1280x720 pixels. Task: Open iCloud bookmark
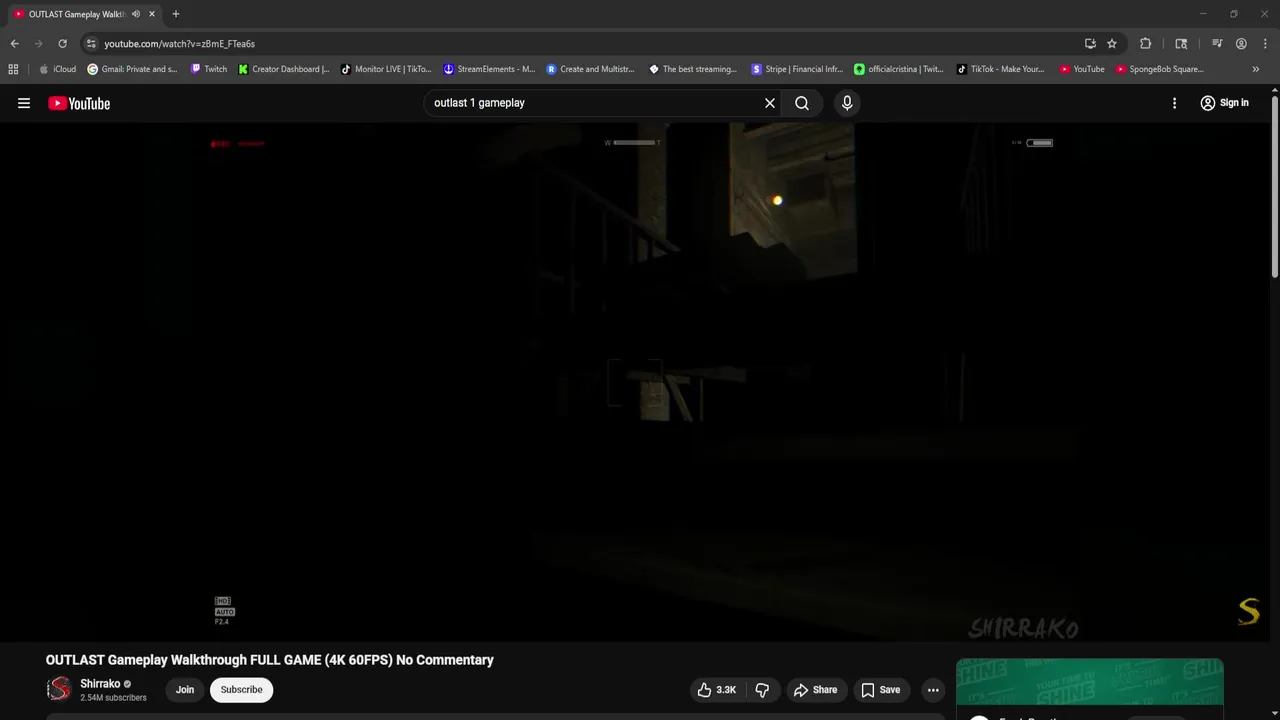(57, 69)
